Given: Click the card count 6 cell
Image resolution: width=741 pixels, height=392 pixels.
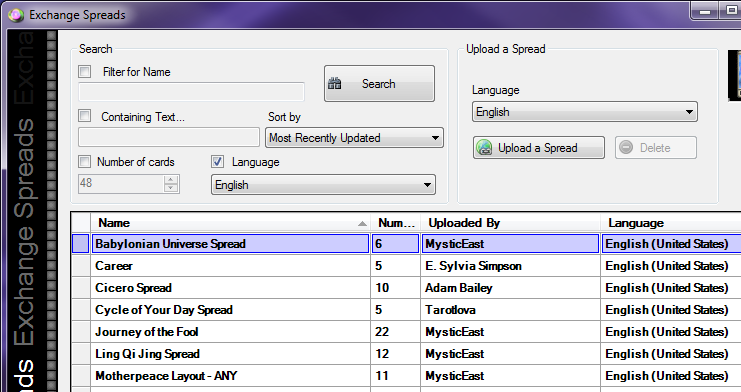Looking at the screenshot, I should (x=396, y=244).
